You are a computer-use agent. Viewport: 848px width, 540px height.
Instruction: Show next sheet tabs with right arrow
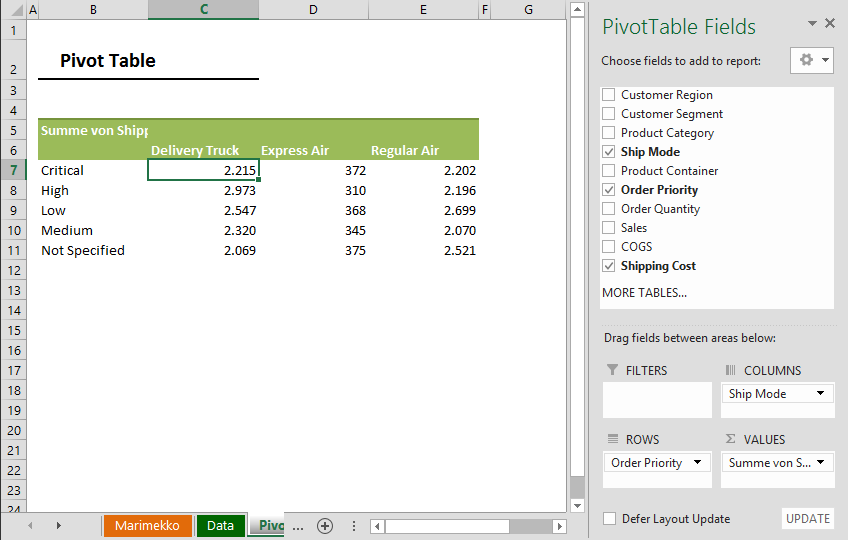(x=58, y=525)
